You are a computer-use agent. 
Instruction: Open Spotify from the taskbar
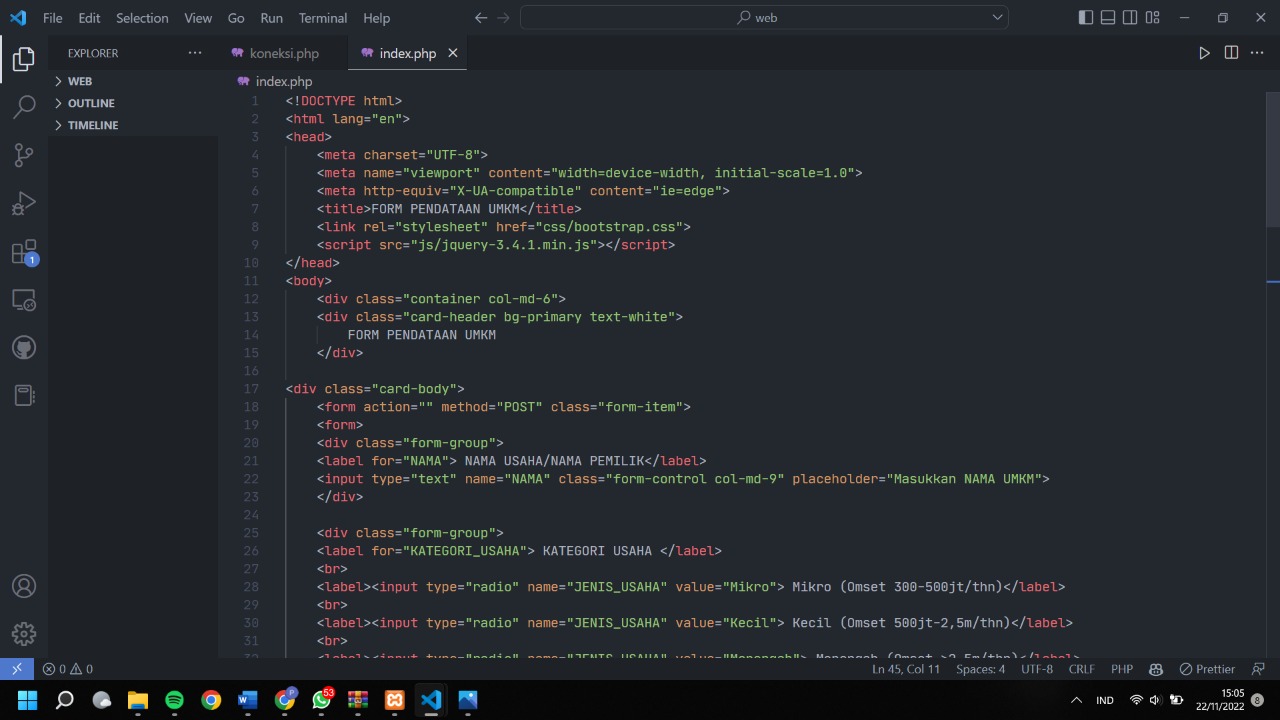pyautogui.click(x=174, y=700)
